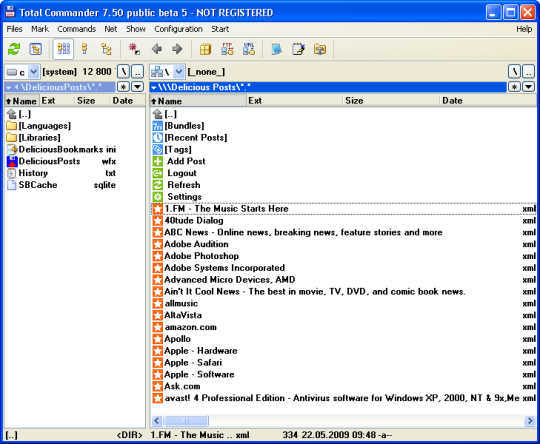Click the left panel parent directory button
The image size is (540, 444).
[137, 72]
